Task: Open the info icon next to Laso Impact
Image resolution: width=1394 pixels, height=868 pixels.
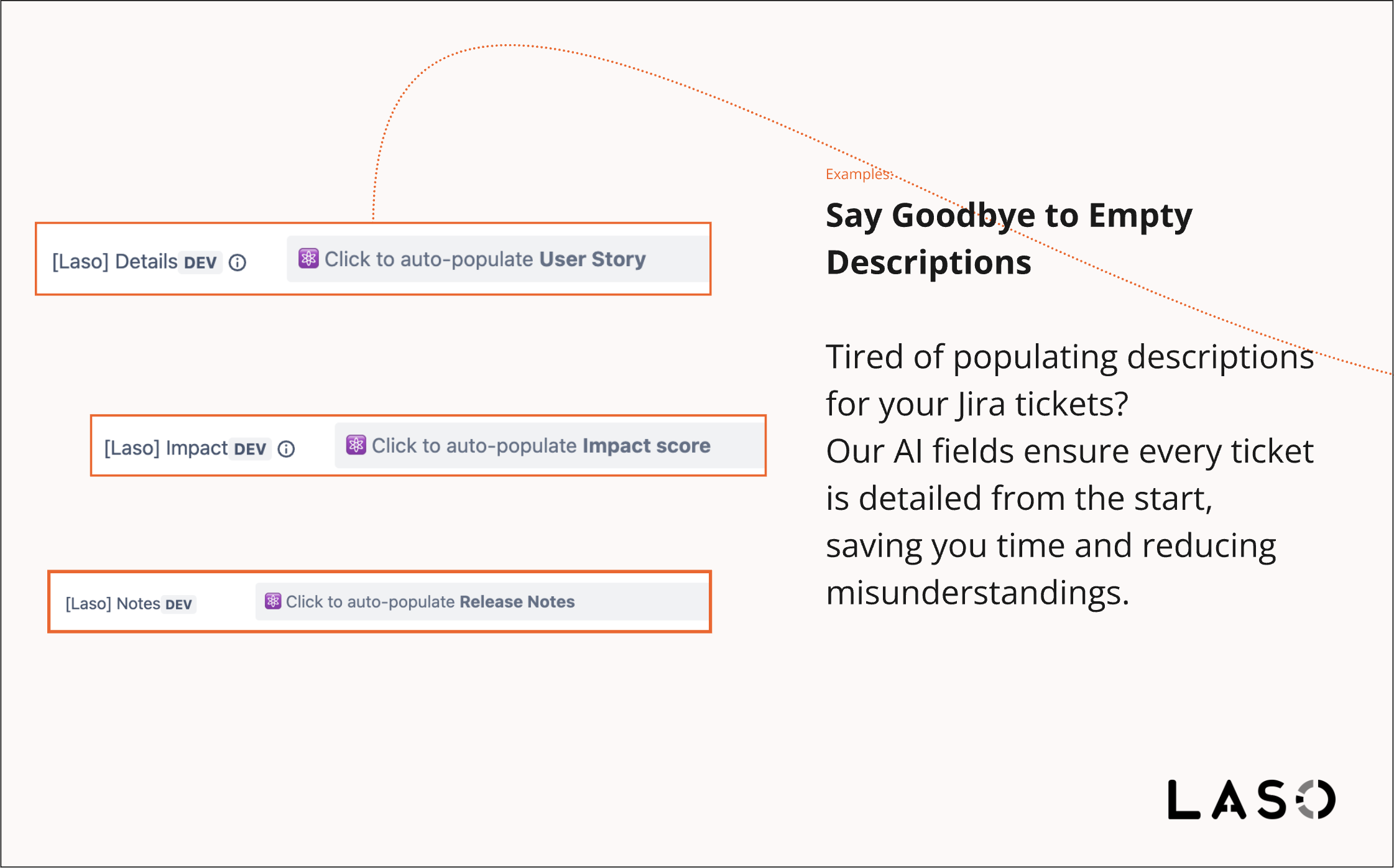Action: point(286,449)
